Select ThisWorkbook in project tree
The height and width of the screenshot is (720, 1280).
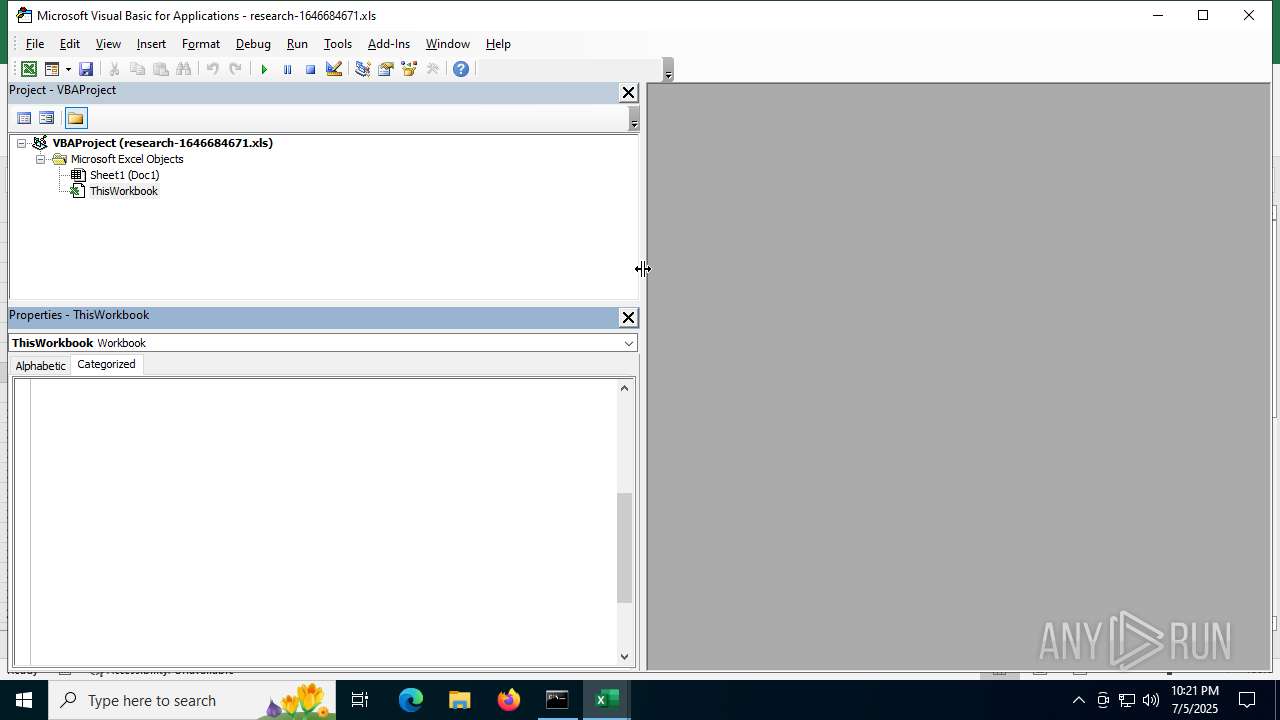point(124,191)
